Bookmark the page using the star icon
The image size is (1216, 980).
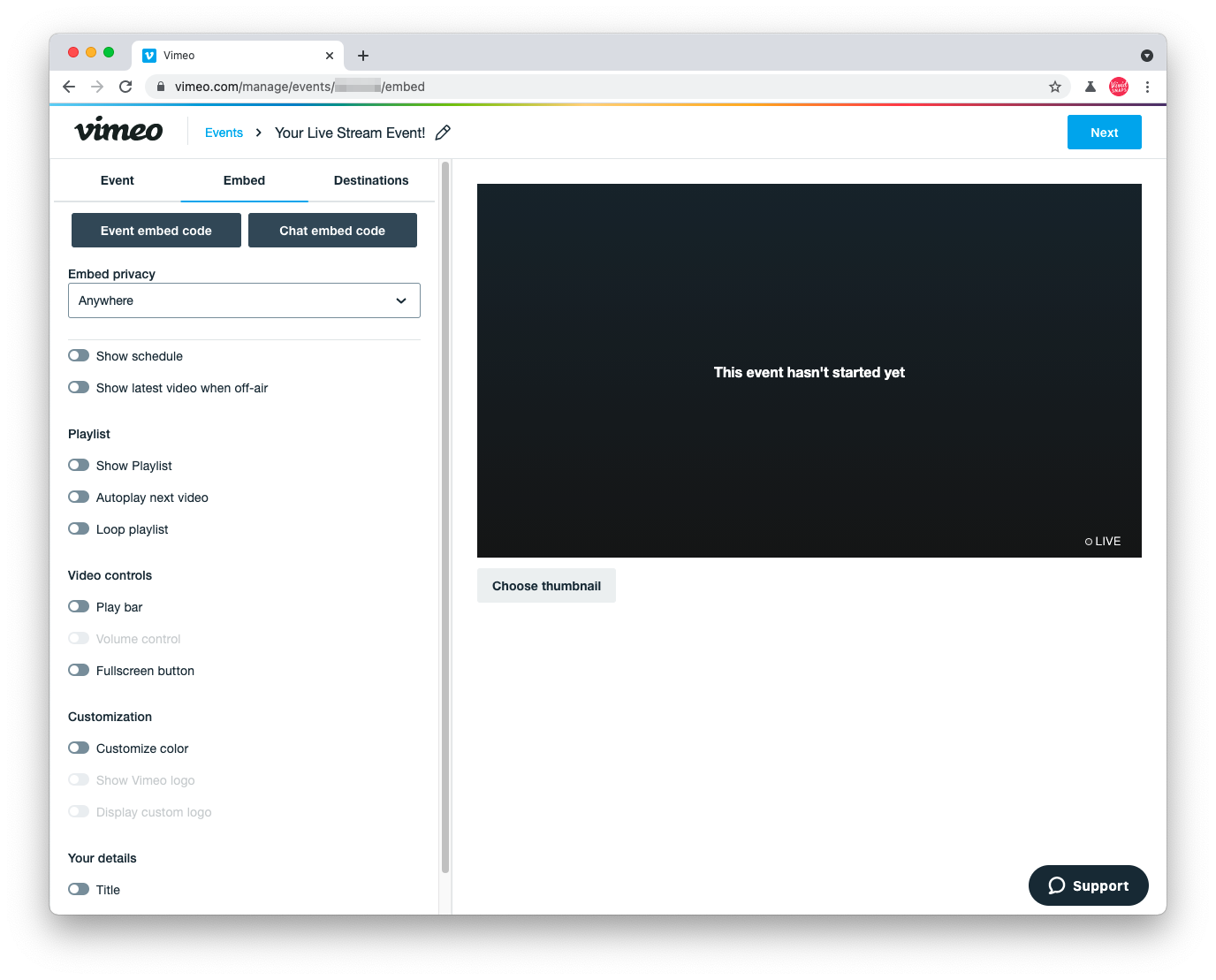coord(1055,87)
